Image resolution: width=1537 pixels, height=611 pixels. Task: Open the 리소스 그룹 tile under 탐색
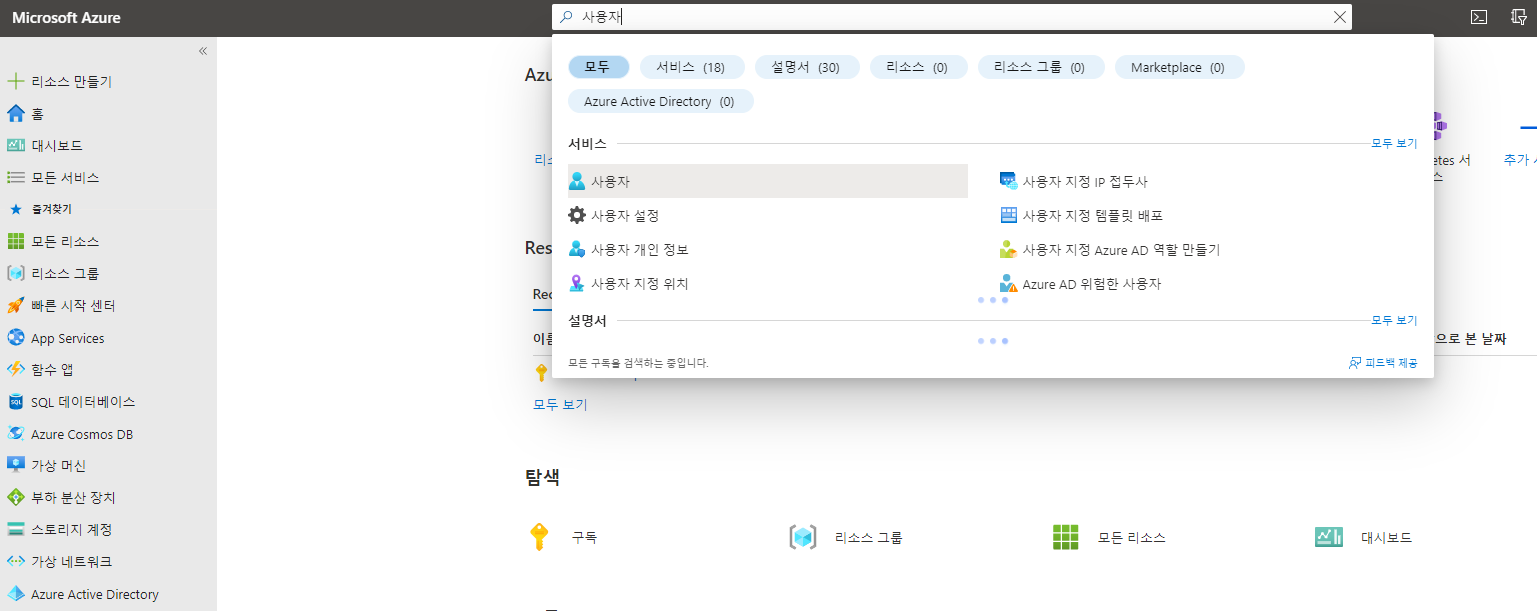pyautogui.click(x=846, y=537)
